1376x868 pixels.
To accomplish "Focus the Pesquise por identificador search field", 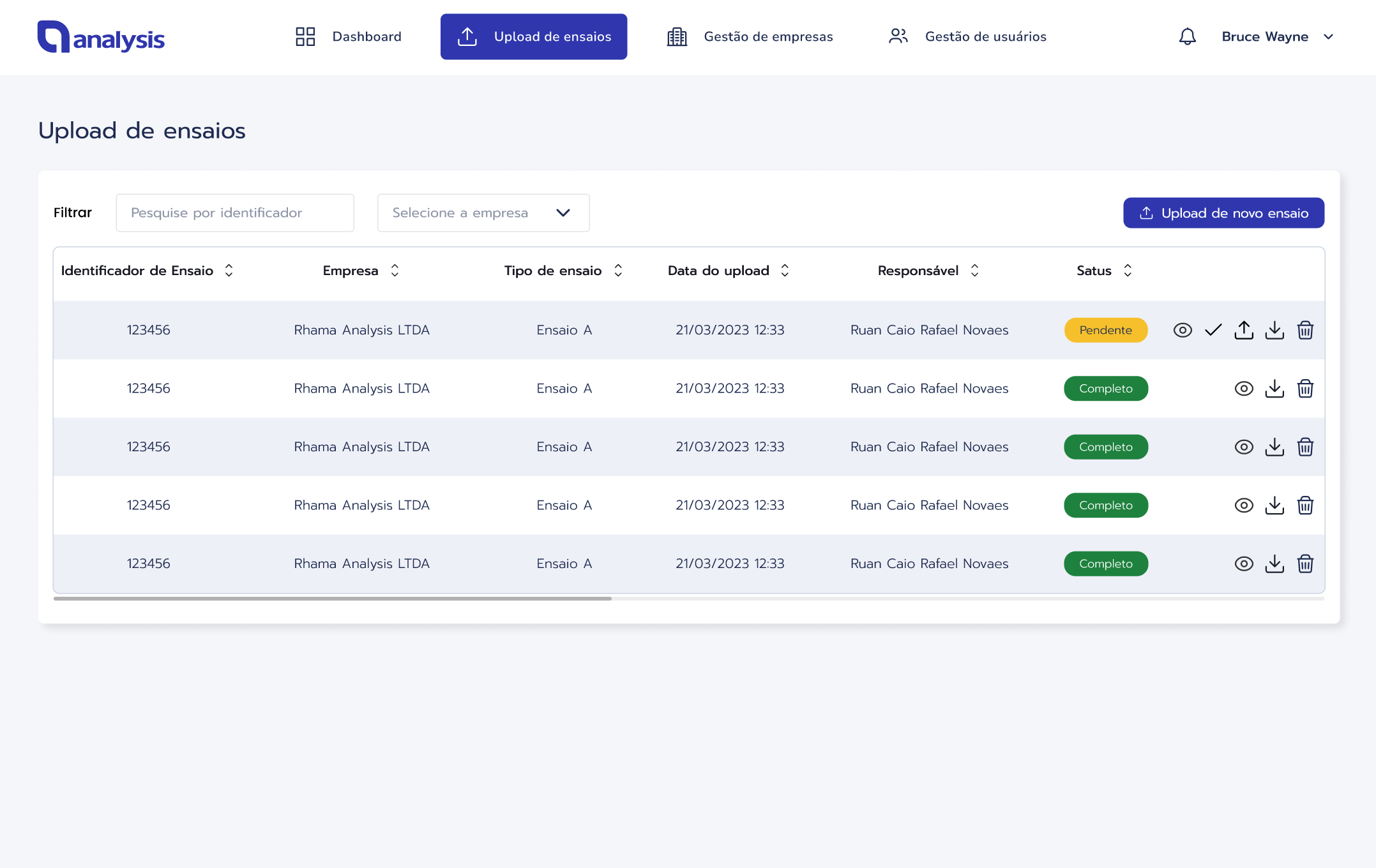I will (x=234, y=213).
